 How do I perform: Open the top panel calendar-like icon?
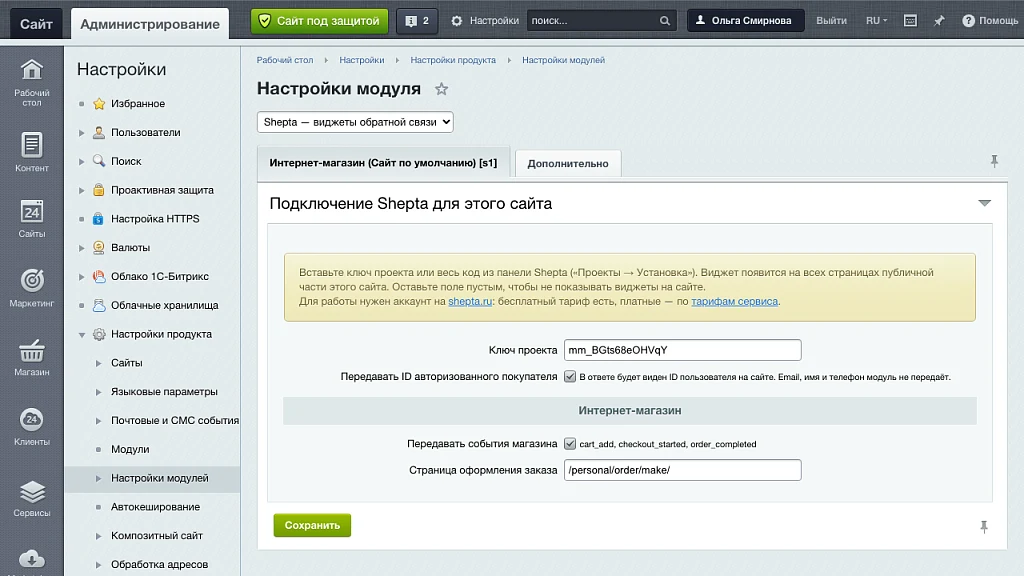[x=910, y=21]
